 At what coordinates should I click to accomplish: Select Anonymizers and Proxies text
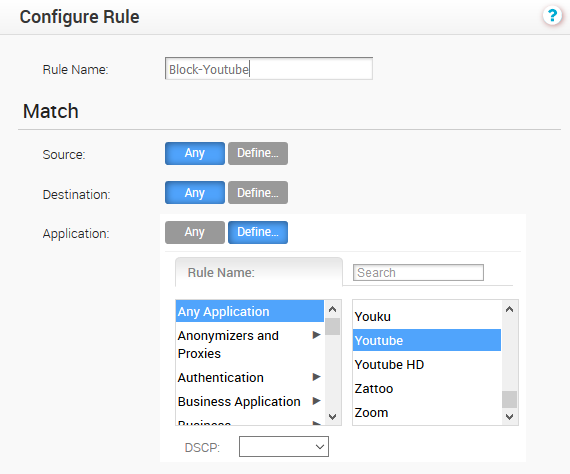tap(228, 344)
